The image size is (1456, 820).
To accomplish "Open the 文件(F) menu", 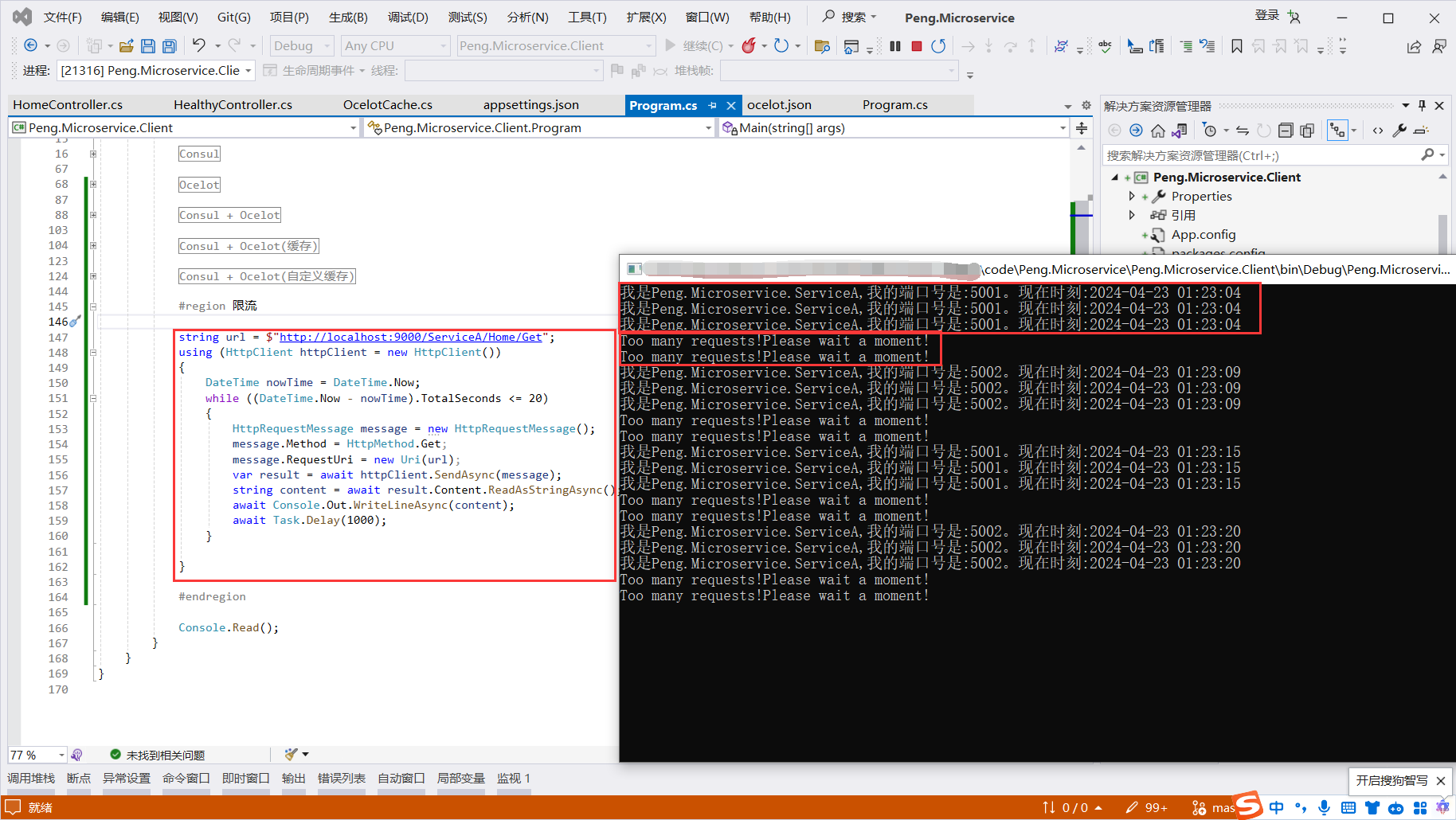I will 63,18.
